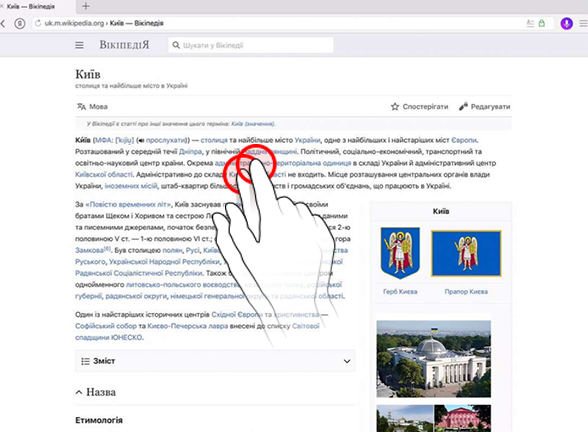The image size is (588, 432).
Task: Open the browser menu at far right
Action: coord(584,24)
